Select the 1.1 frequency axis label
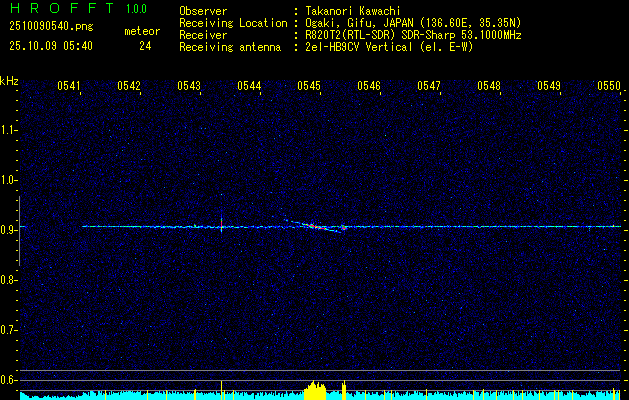Screen dimensions: 629x400 pos(9,130)
